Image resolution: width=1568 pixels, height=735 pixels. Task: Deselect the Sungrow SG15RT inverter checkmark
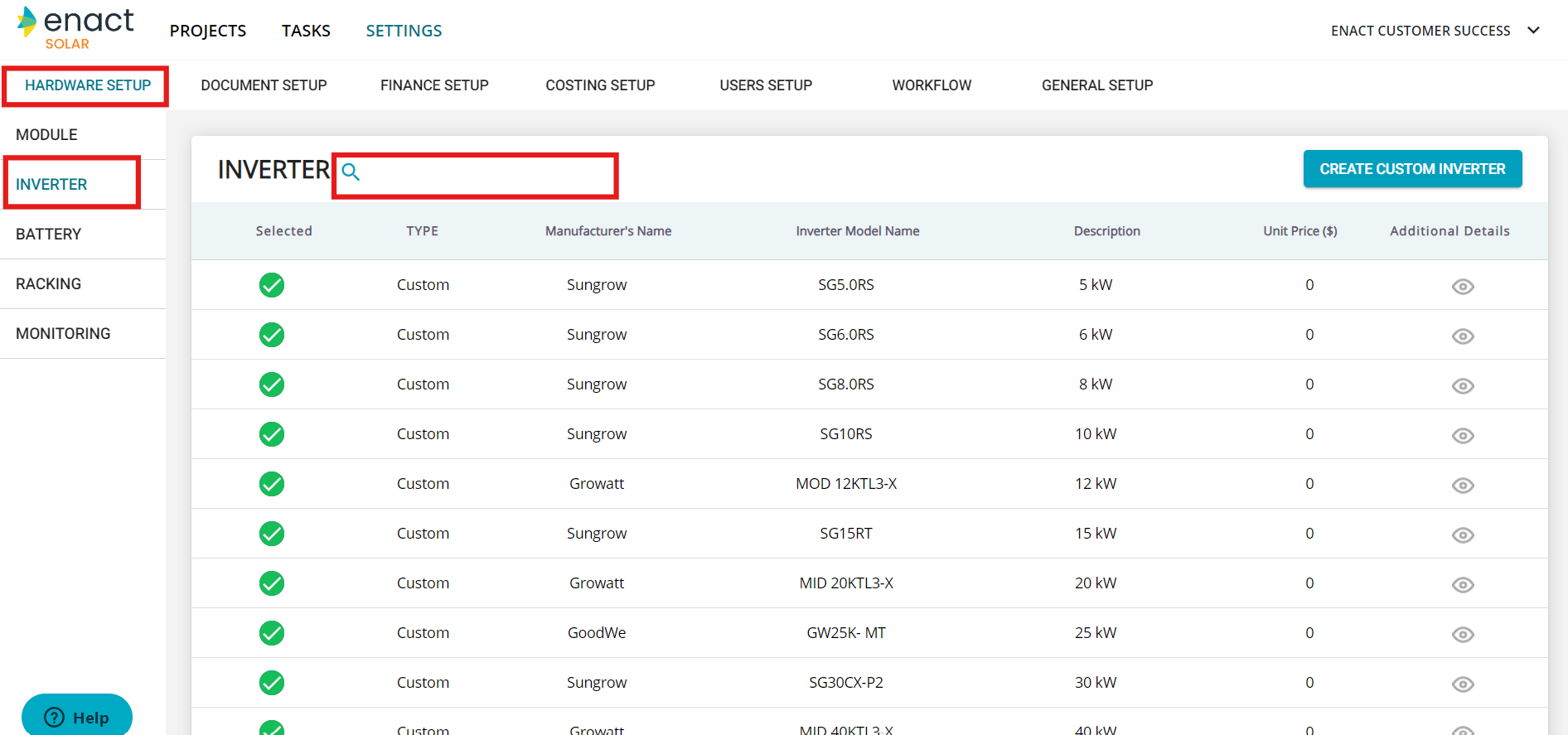coord(272,534)
